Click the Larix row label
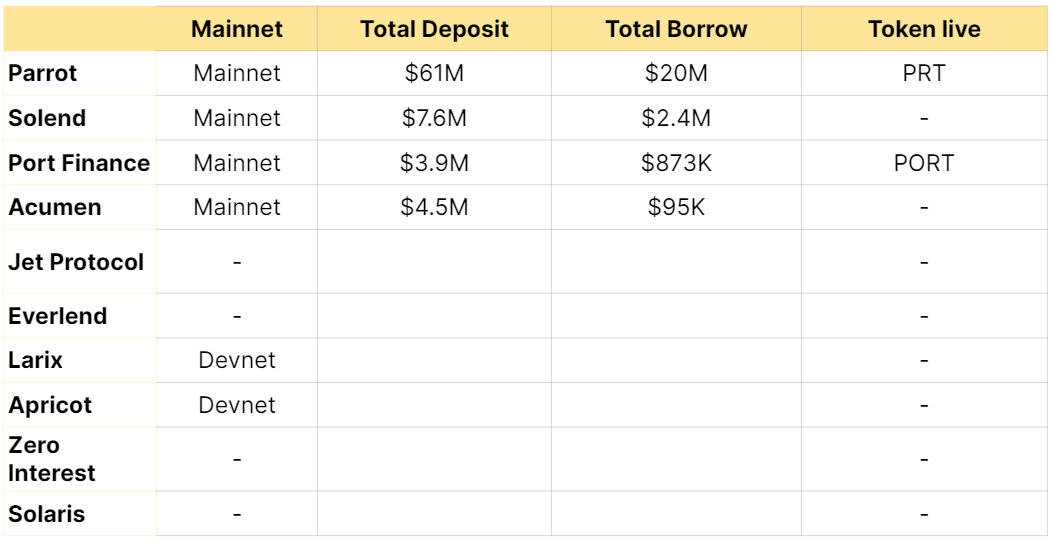 pos(35,360)
